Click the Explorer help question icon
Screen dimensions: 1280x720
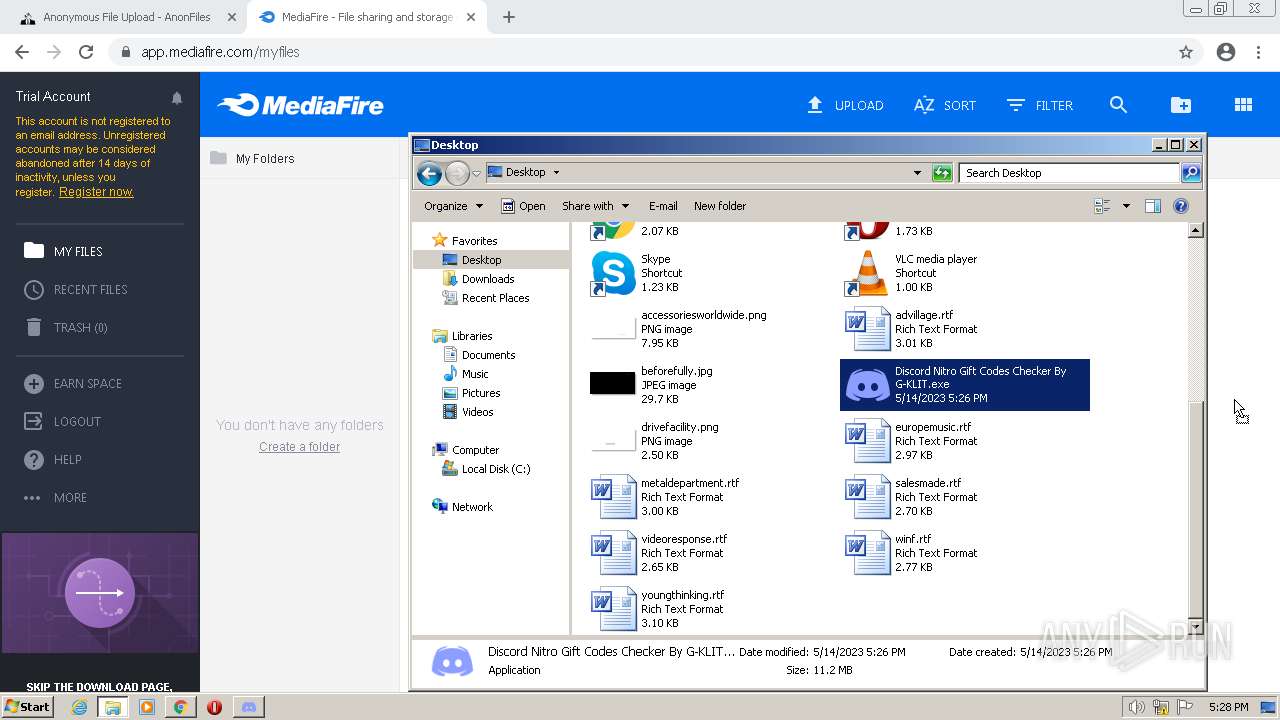(1181, 206)
